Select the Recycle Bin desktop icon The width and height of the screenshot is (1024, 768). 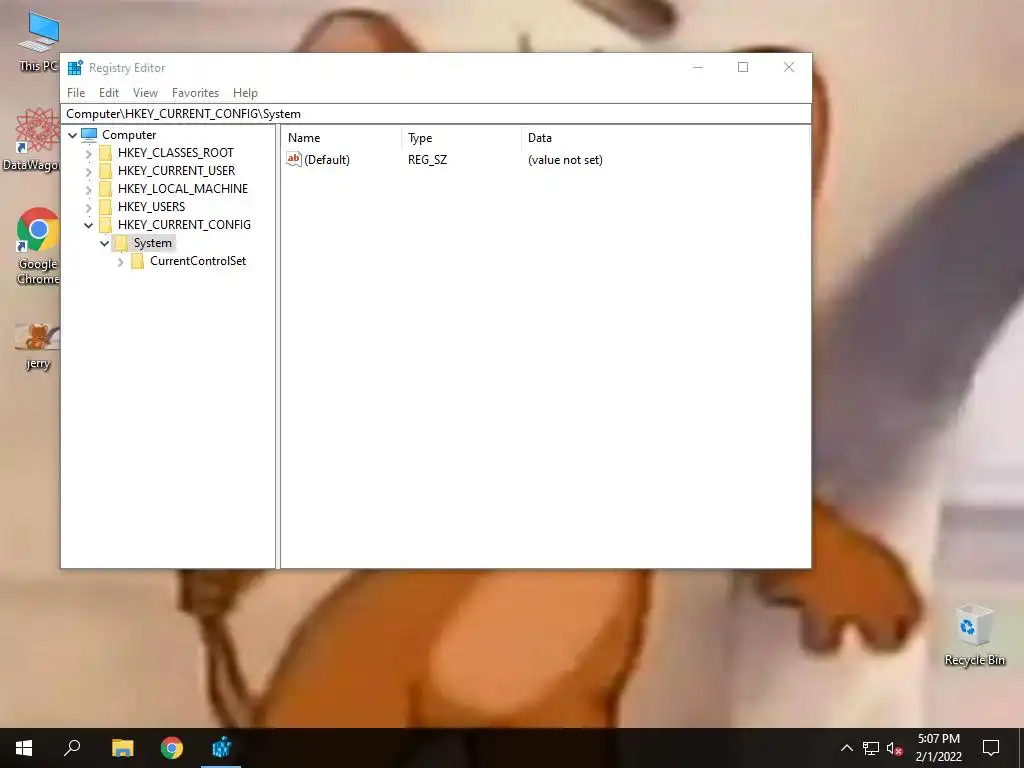point(974,635)
